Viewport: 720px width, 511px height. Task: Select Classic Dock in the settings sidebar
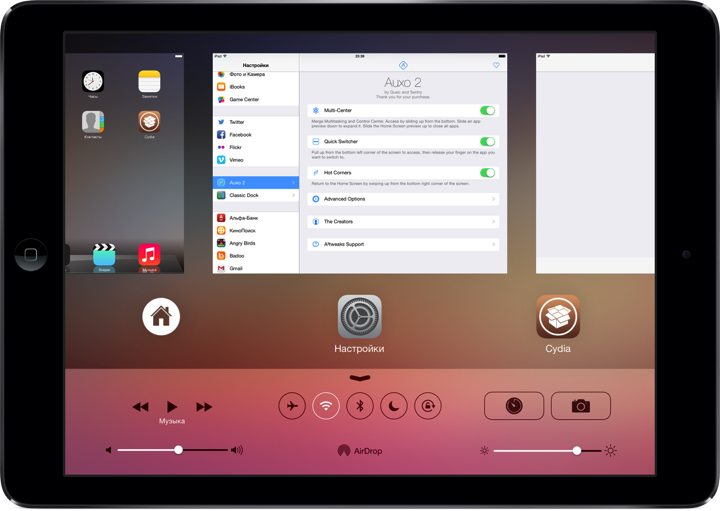pos(256,195)
